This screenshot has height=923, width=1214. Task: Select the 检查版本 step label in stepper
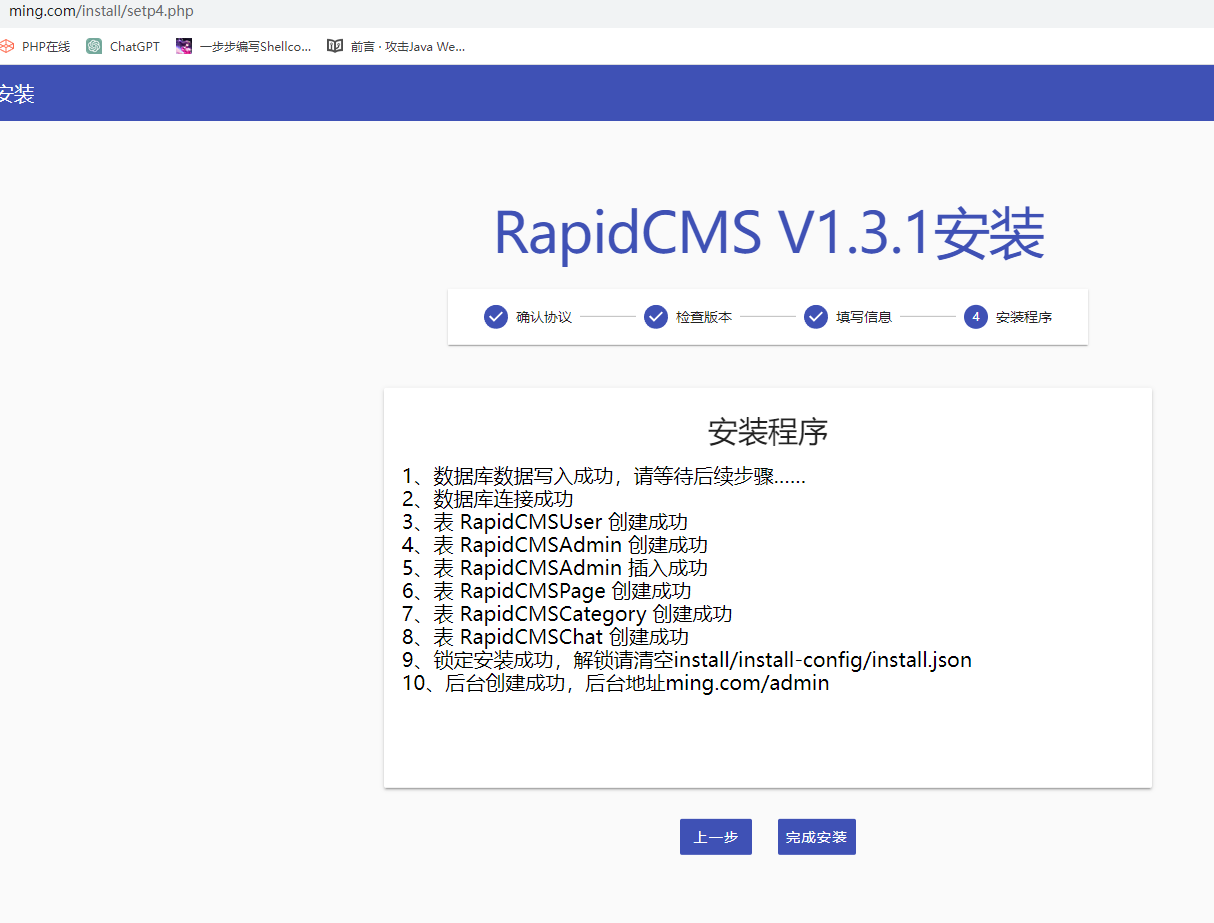(x=704, y=317)
